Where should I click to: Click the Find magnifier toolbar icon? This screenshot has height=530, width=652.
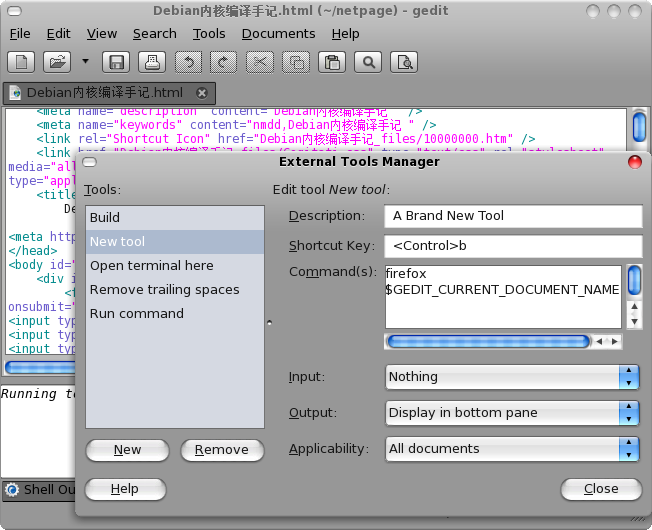pos(368,62)
